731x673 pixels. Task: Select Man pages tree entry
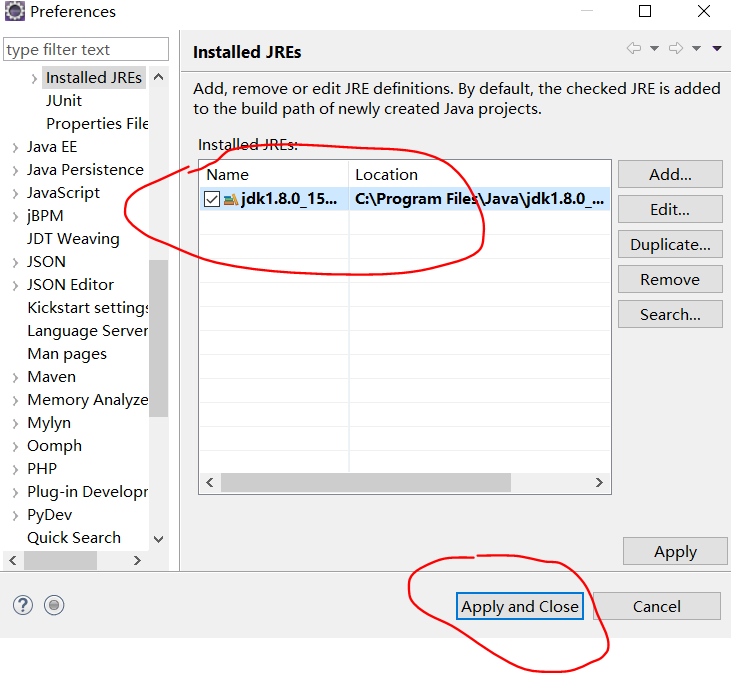point(67,354)
